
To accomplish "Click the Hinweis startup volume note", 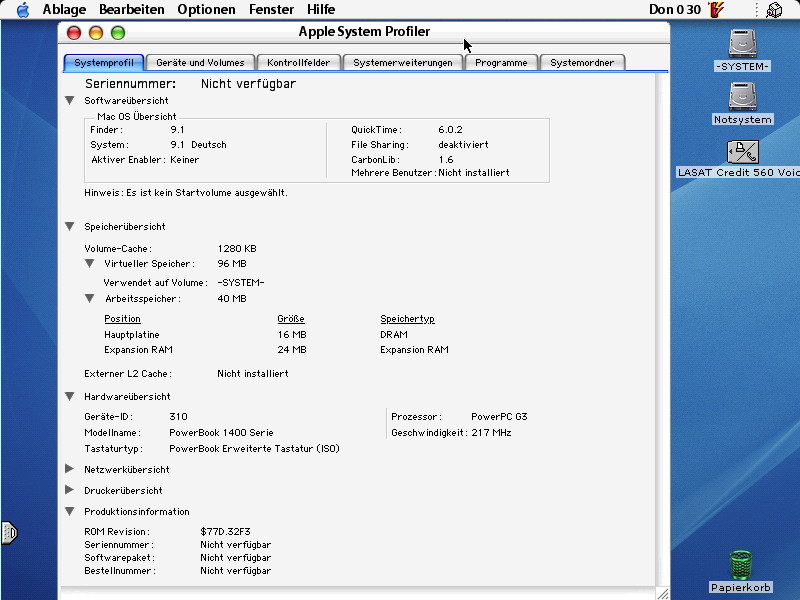I will 186,193.
